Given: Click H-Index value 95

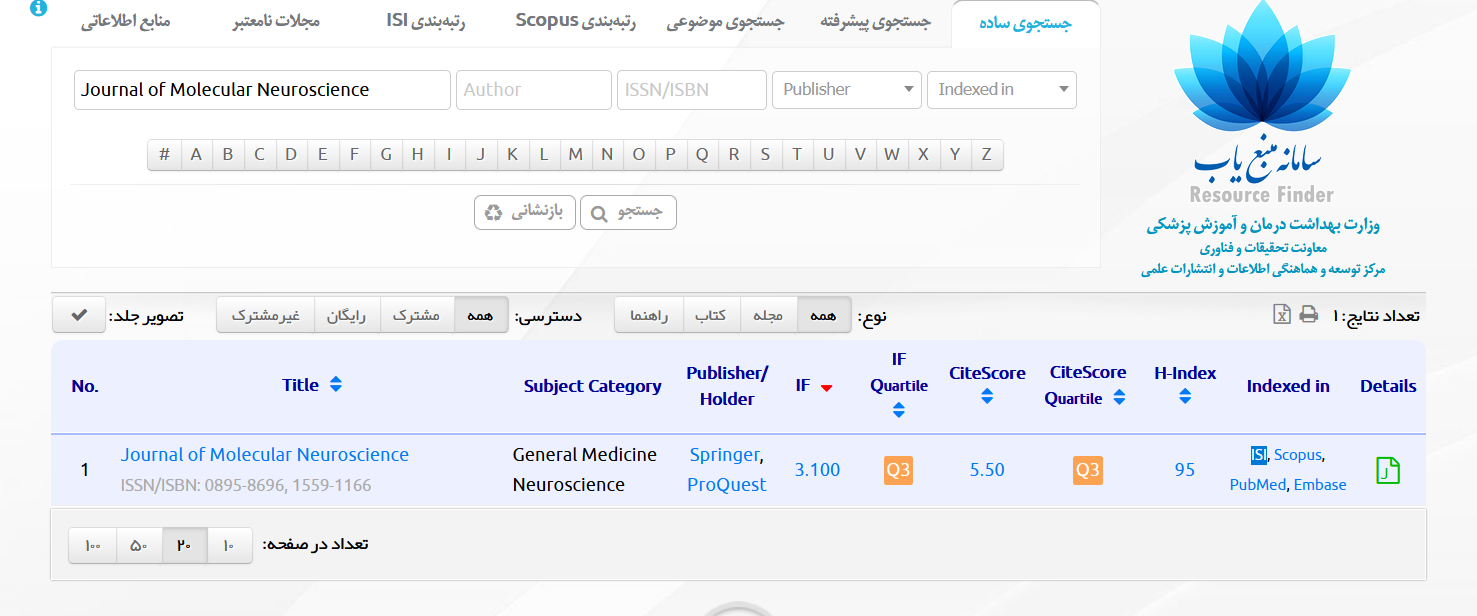Looking at the screenshot, I should tap(1185, 470).
